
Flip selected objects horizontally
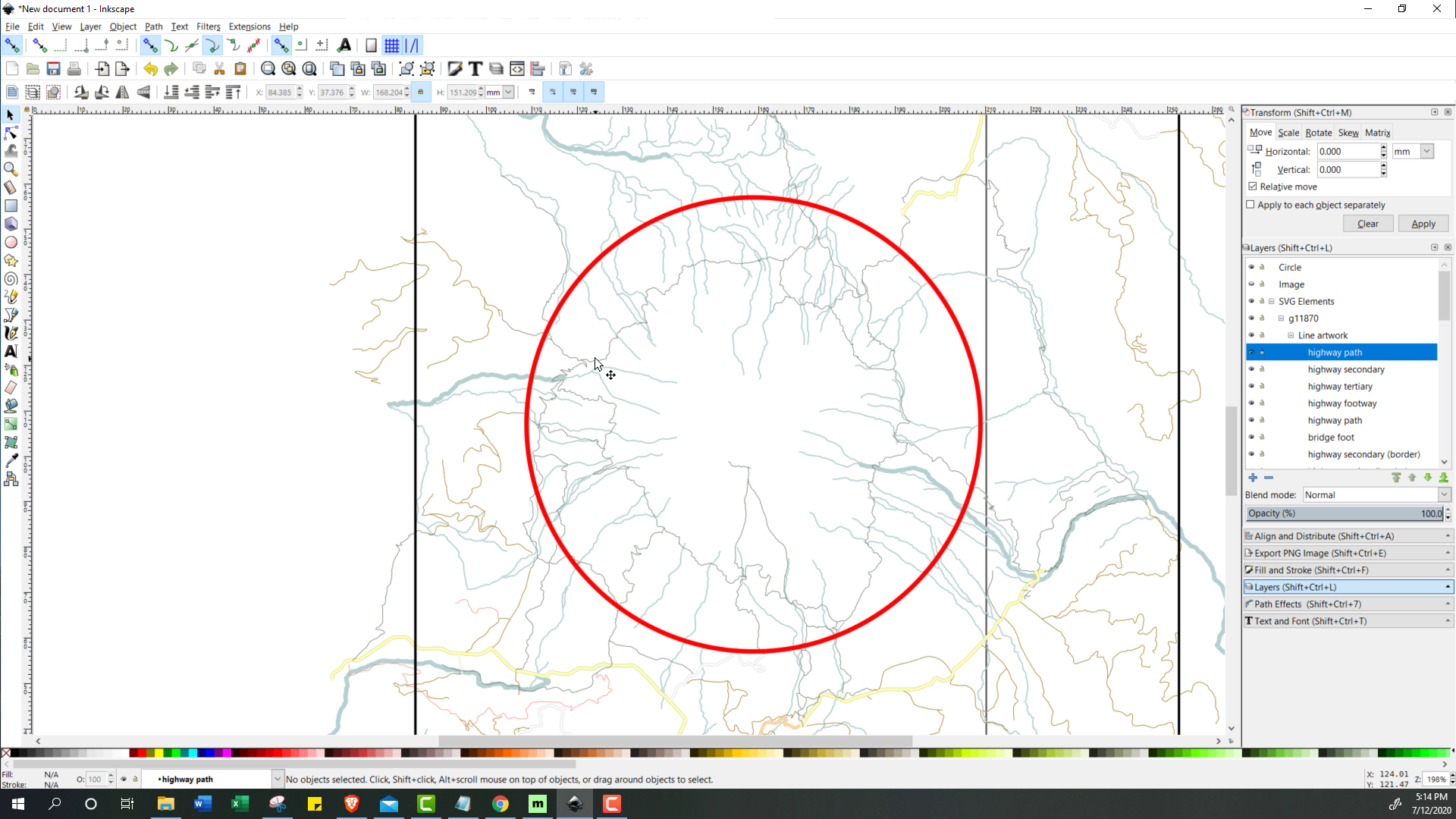122,92
